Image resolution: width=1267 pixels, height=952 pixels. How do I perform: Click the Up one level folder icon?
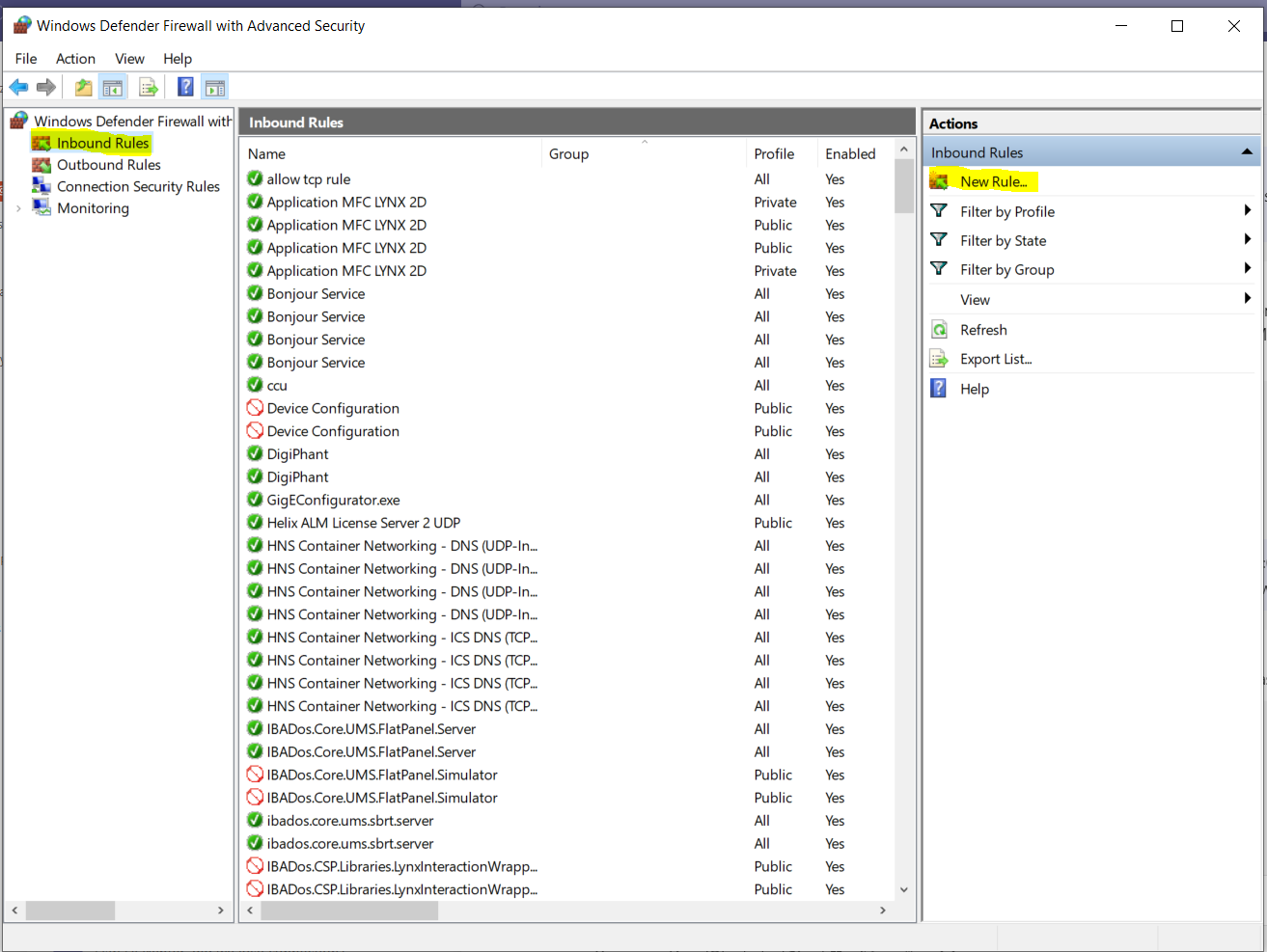click(84, 88)
